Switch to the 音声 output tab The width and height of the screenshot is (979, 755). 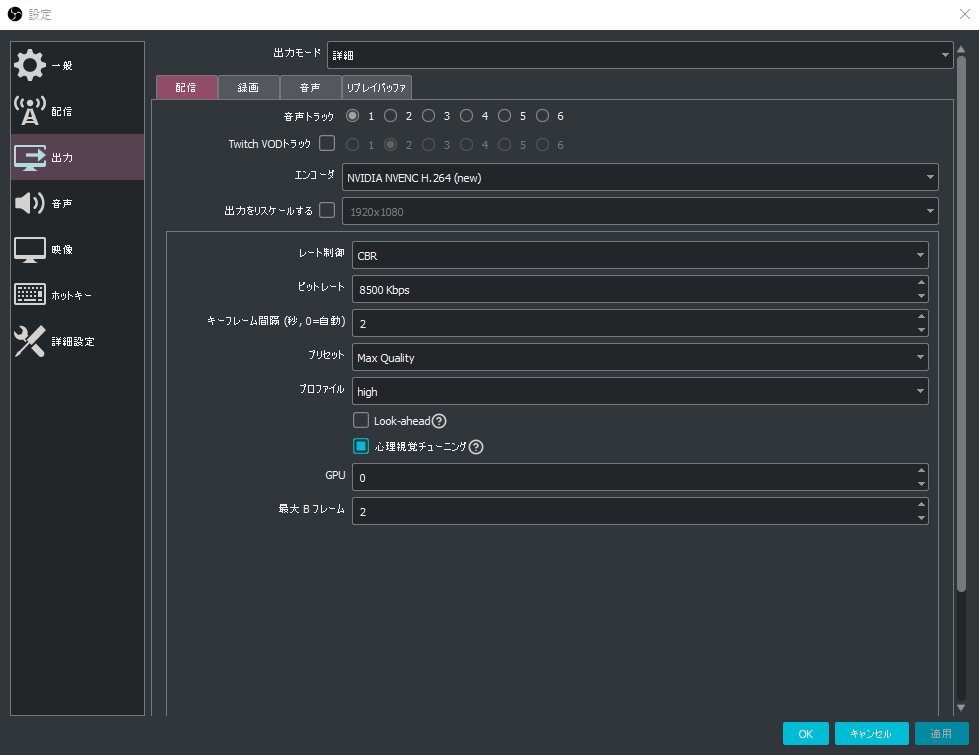coord(310,87)
